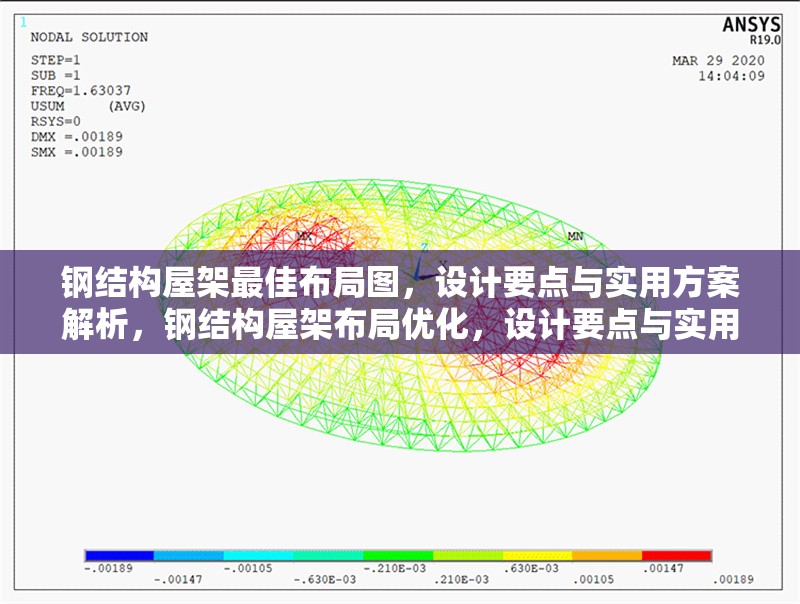This screenshot has height=604, width=800.
Task: Pick the red legend color band
Action: [x=676, y=554]
